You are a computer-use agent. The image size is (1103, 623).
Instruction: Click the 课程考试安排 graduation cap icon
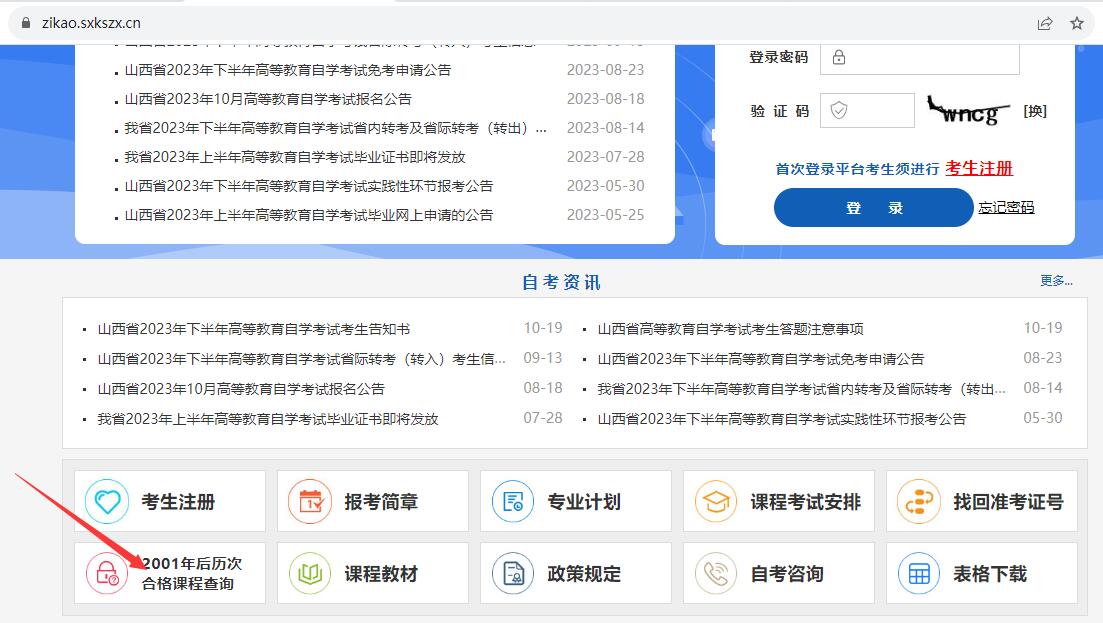point(716,502)
